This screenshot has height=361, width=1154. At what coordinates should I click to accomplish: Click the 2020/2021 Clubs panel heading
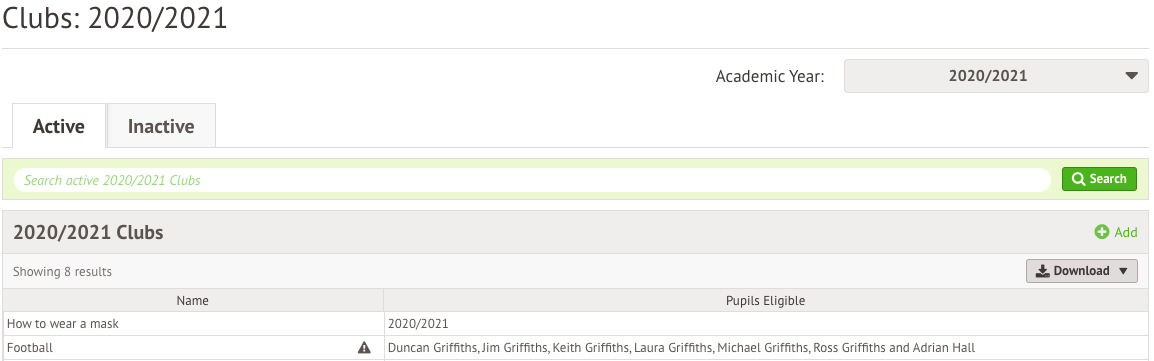click(88, 232)
